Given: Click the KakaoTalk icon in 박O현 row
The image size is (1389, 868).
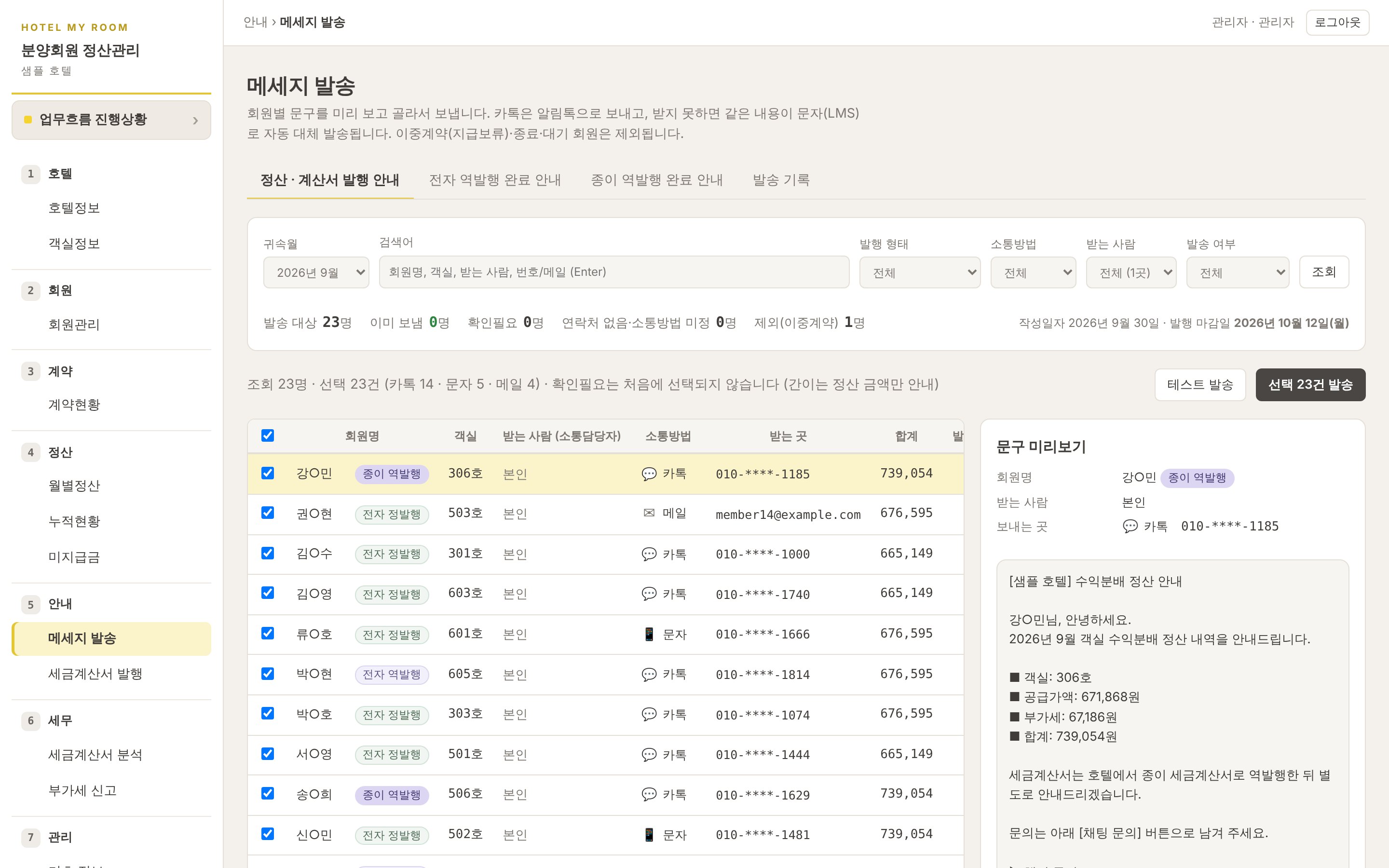Looking at the screenshot, I should coord(649,674).
